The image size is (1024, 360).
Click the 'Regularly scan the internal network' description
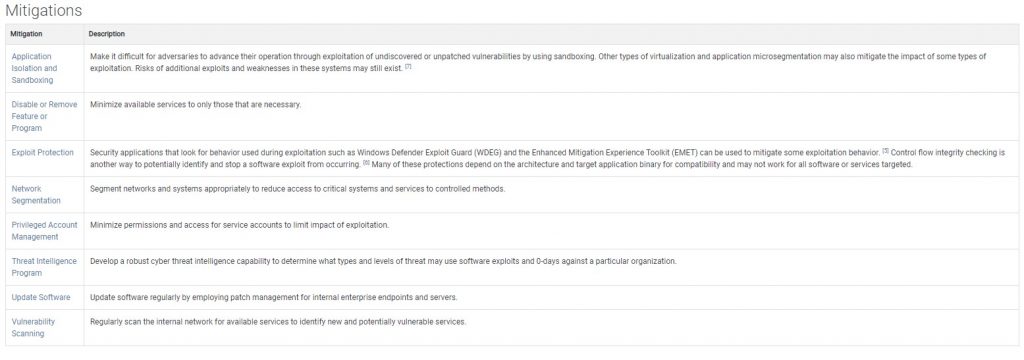click(278, 321)
